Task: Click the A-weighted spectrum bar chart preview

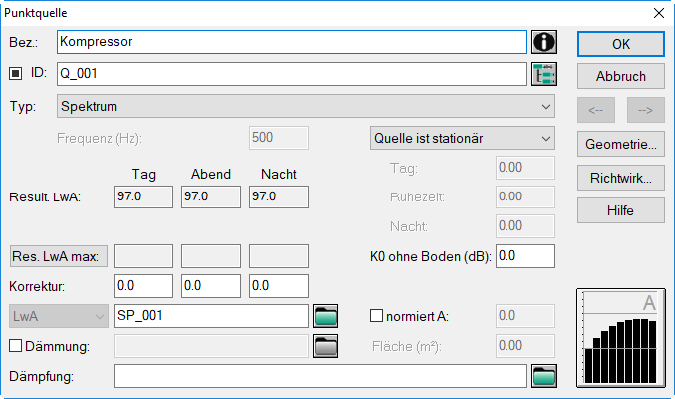Action: tap(621, 338)
